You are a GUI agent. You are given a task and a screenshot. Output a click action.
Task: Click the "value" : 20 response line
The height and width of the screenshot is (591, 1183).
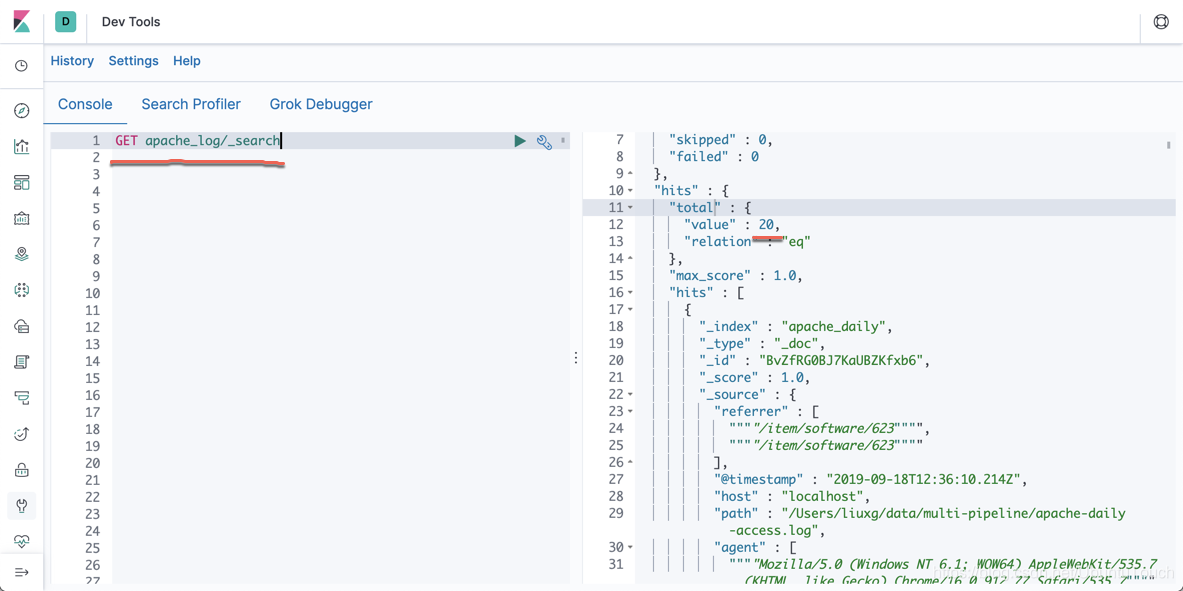click(731, 225)
